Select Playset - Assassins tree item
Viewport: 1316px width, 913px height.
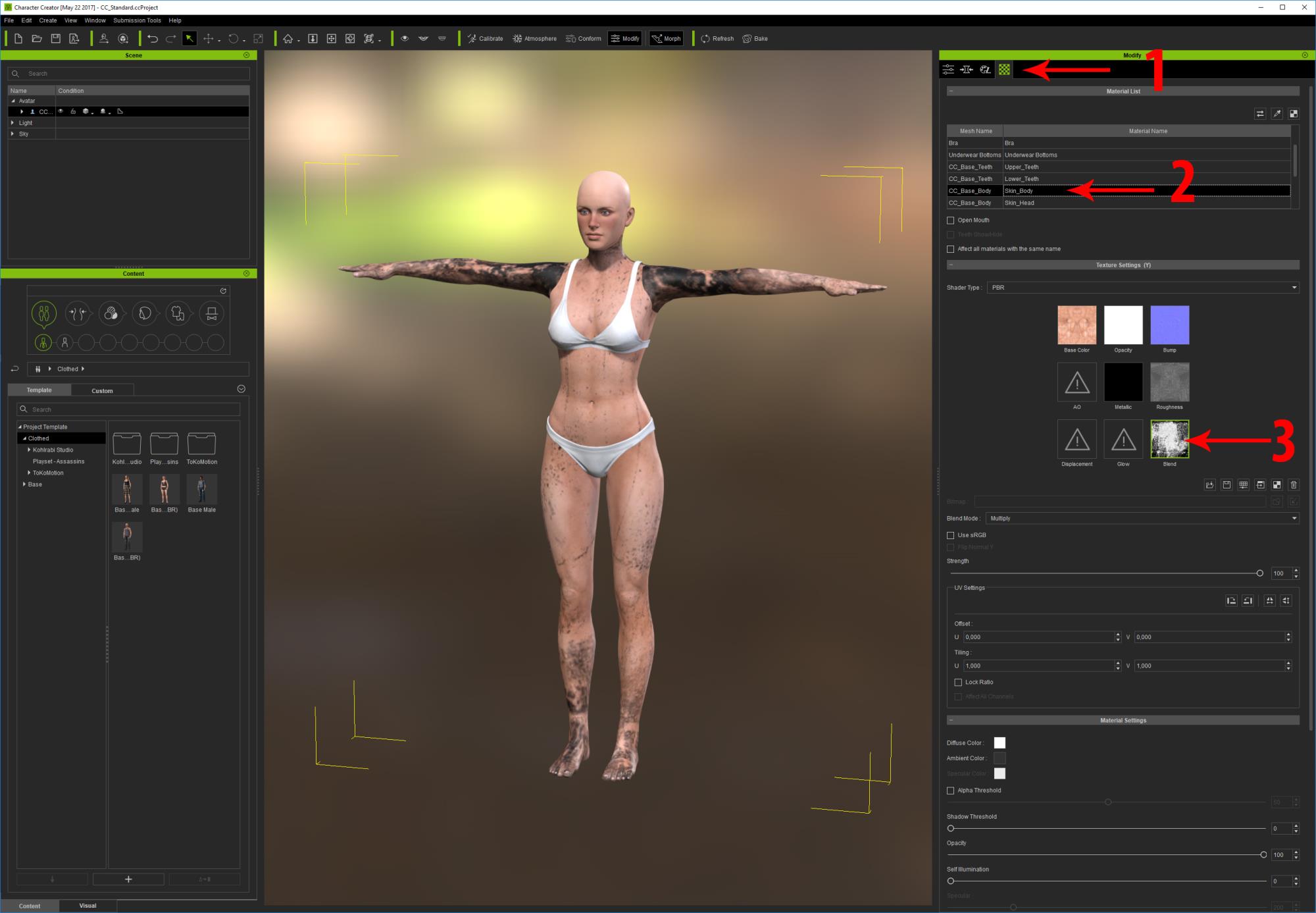coord(59,461)
